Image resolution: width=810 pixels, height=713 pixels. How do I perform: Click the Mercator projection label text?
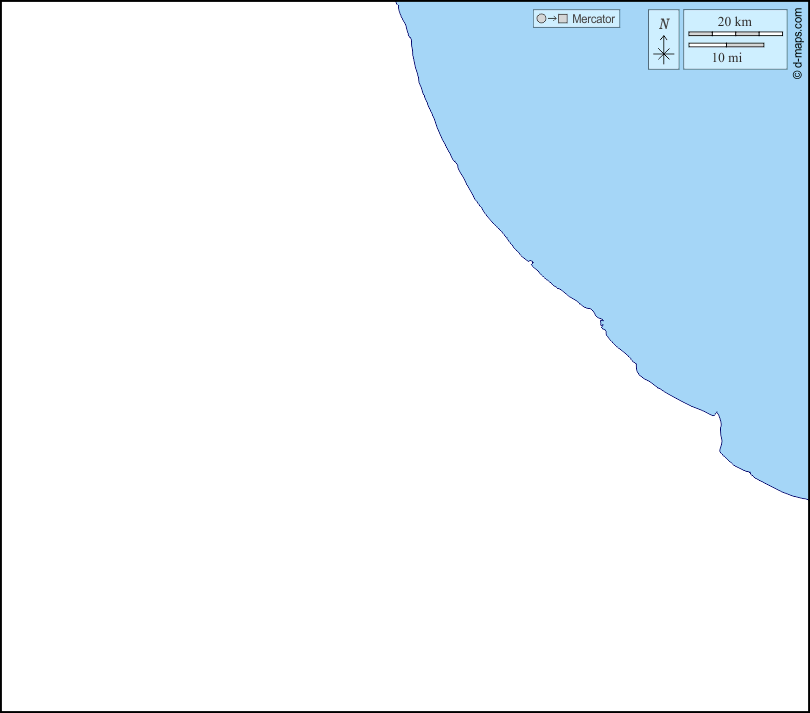pyautogui.click(x=593, y=19)
